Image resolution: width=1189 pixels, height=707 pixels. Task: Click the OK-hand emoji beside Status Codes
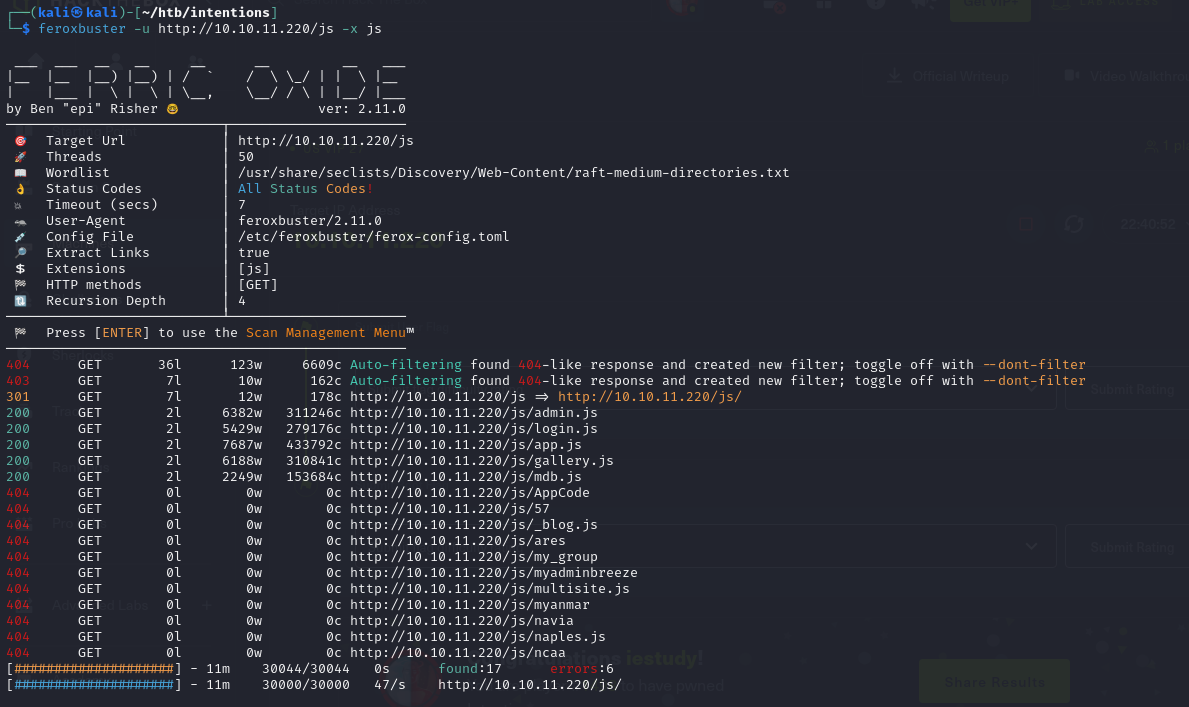(20, 189)
